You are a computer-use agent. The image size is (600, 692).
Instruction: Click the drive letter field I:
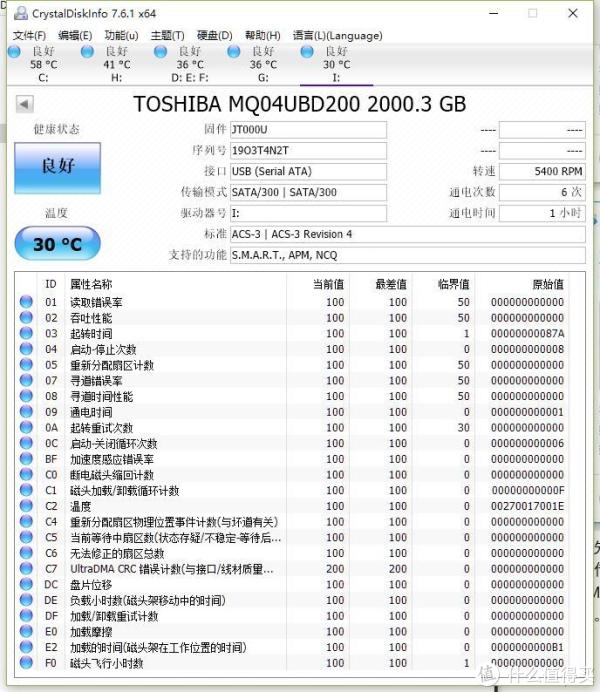click(308, 214)
